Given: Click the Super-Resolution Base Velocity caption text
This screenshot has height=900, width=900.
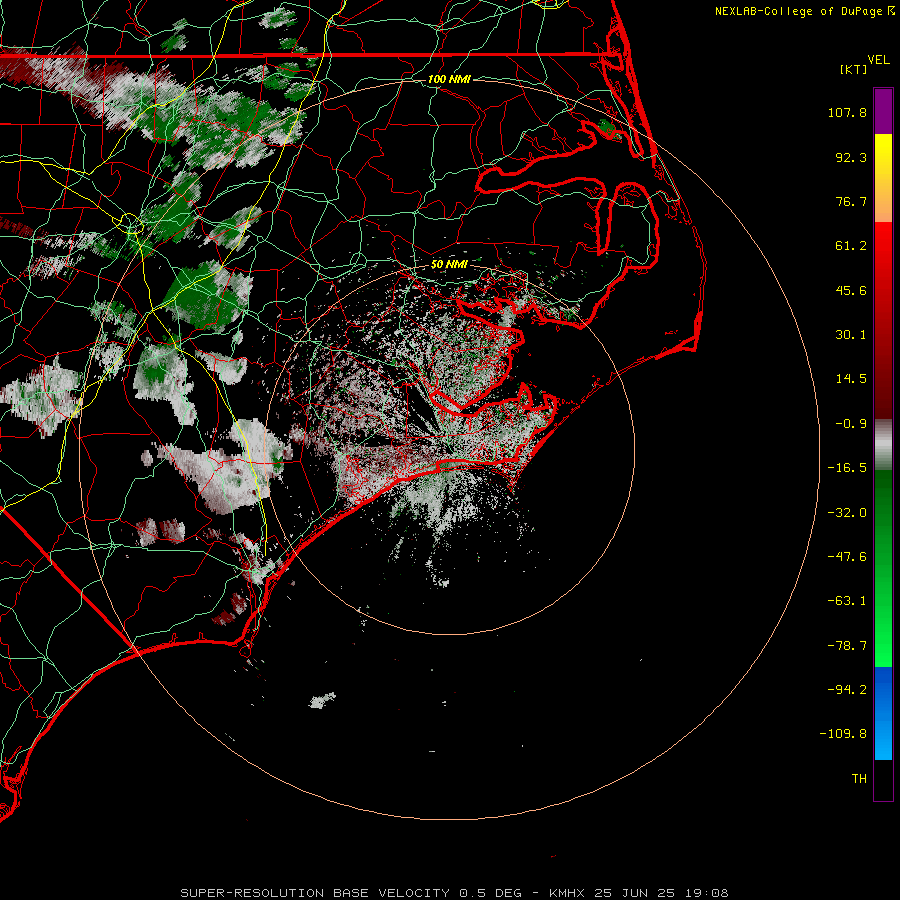Looking at the screenshot, I should (454, 893).
